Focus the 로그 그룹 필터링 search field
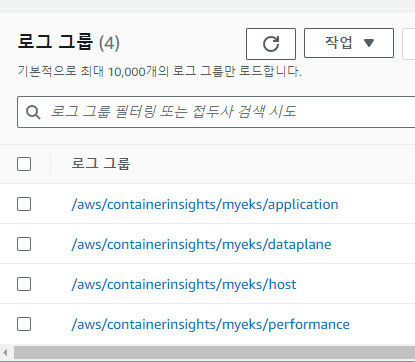 click(216, 112)
